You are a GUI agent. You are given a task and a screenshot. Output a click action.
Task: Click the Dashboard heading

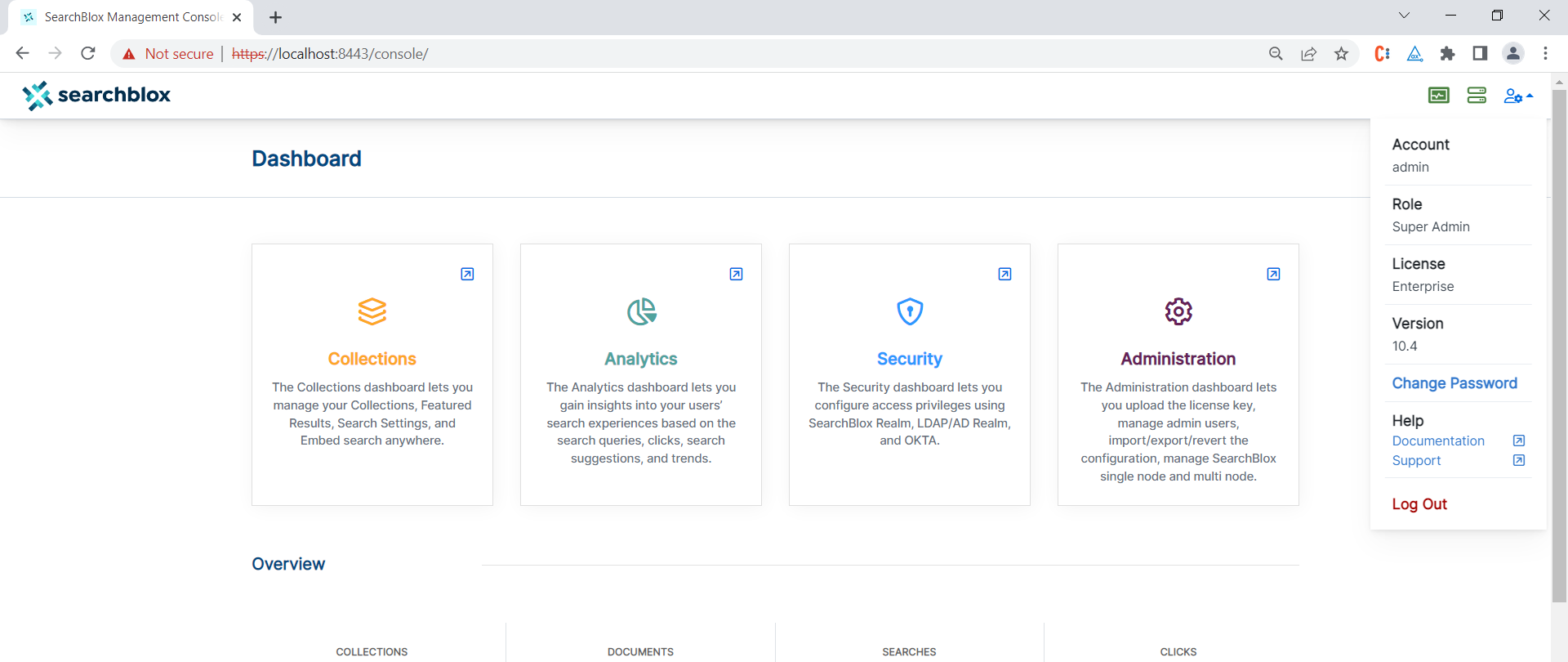306,159
